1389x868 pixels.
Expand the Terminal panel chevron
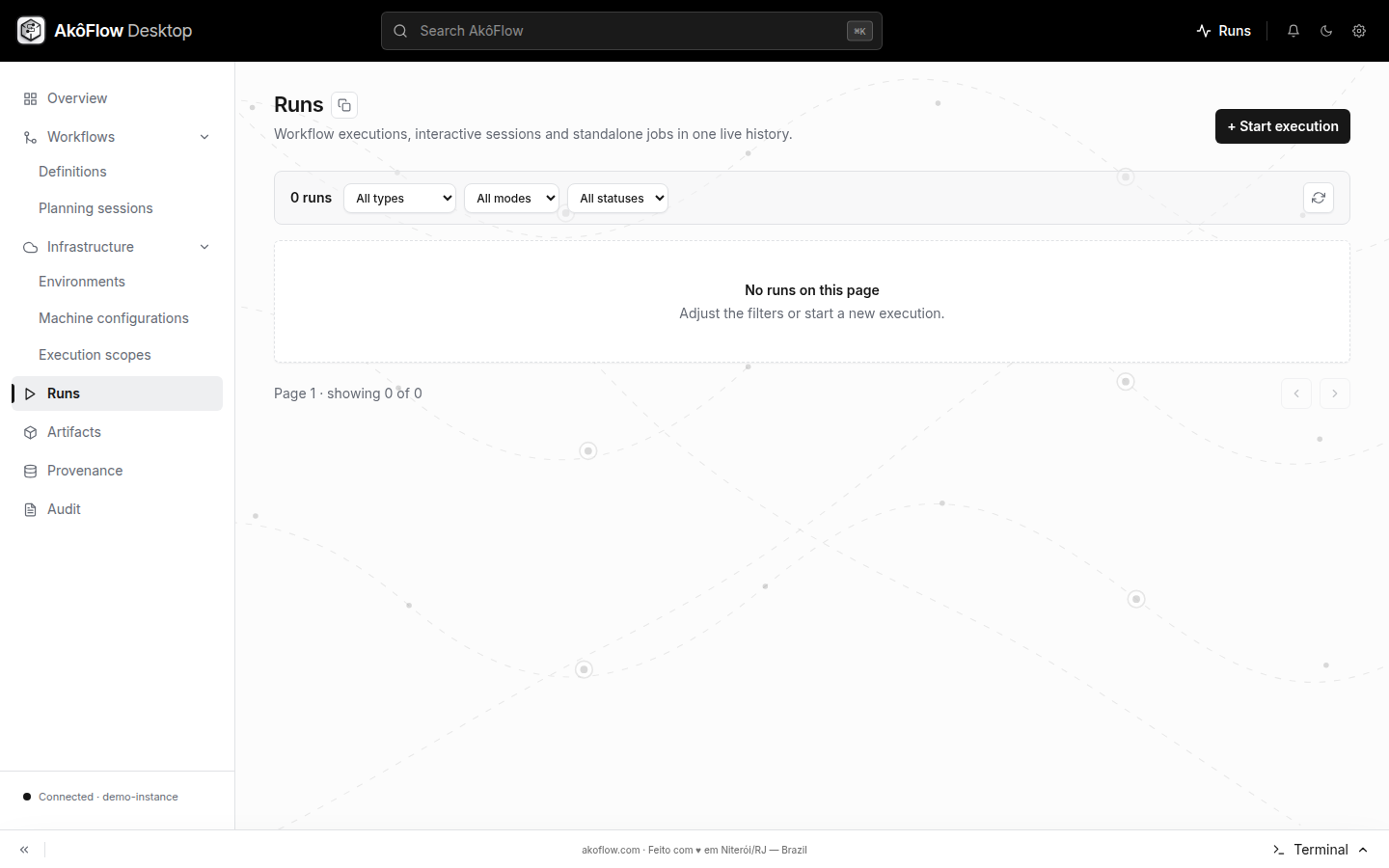pos(1363,850)
